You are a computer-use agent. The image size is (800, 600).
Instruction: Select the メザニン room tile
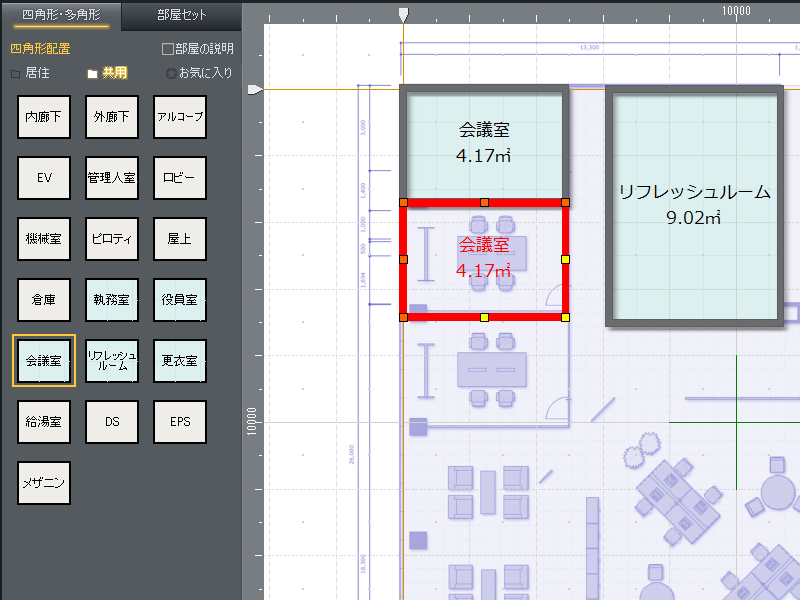43,482
